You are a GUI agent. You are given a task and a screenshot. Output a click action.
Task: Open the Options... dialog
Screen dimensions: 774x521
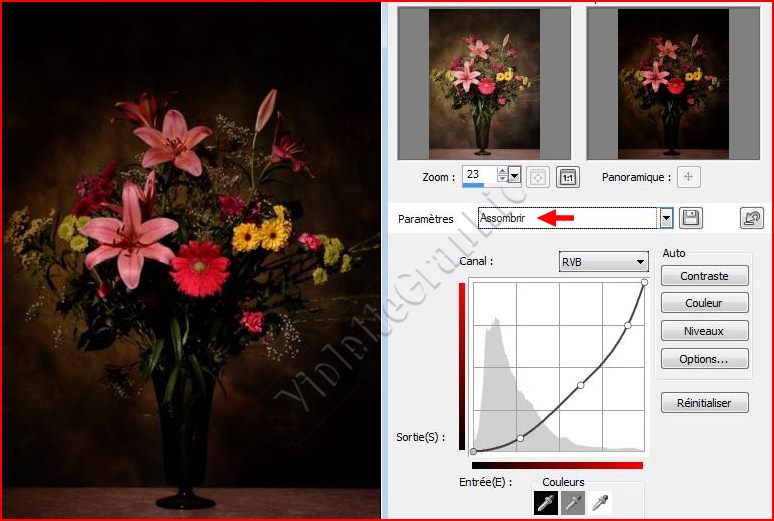tap(704, 358)
